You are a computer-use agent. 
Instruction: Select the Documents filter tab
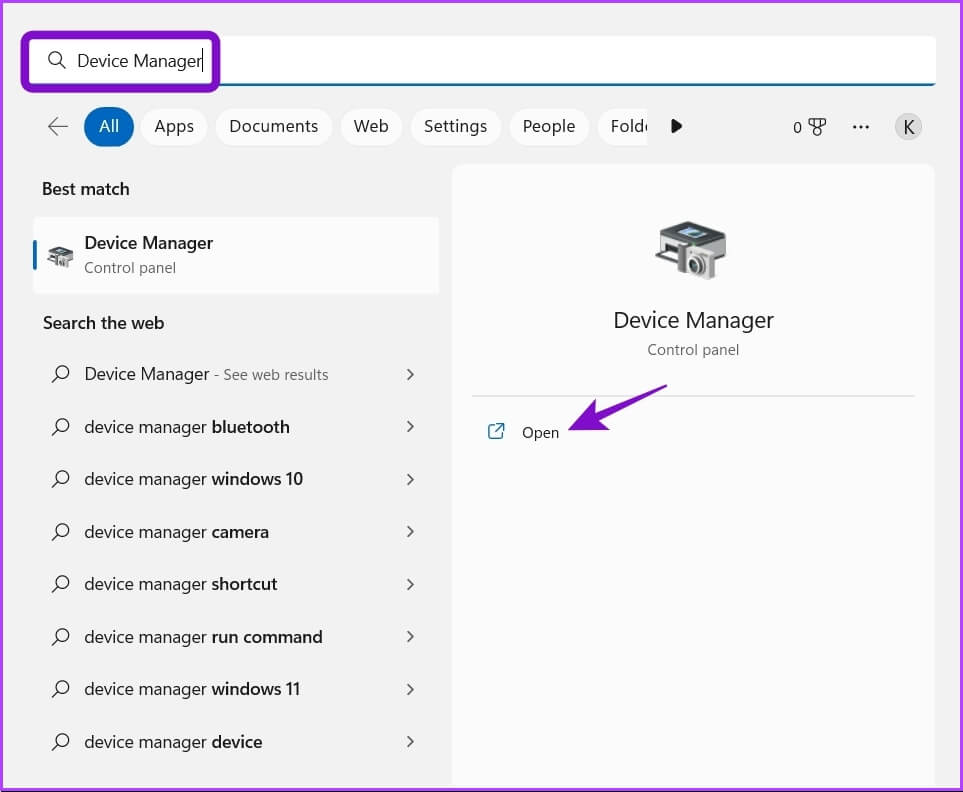tap(273, 126)
